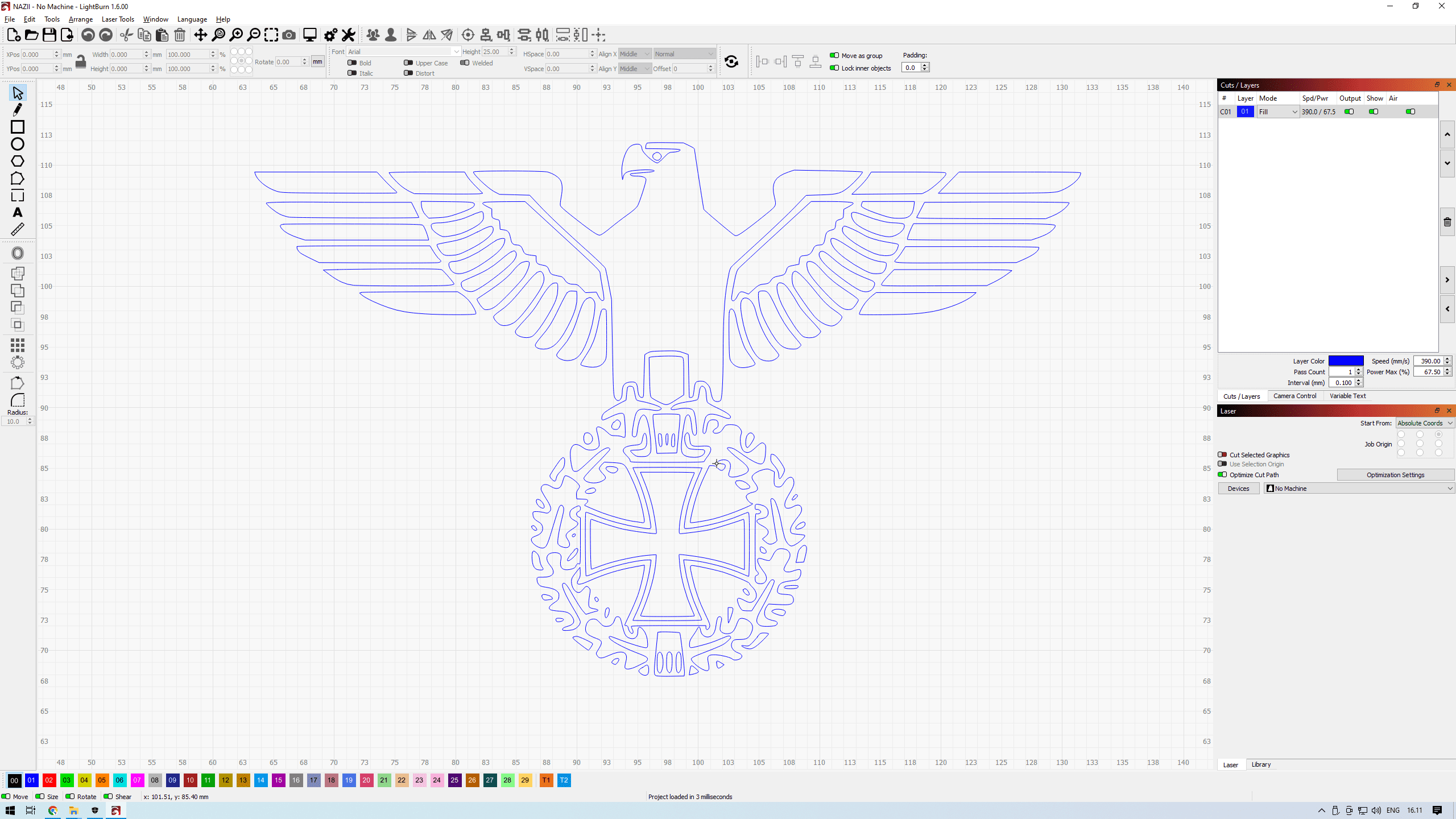The height and width of the screenshot is (819, 1456).
Task: Select the Polygon tool
Action: pyautogui.click(x=18, y=162)
